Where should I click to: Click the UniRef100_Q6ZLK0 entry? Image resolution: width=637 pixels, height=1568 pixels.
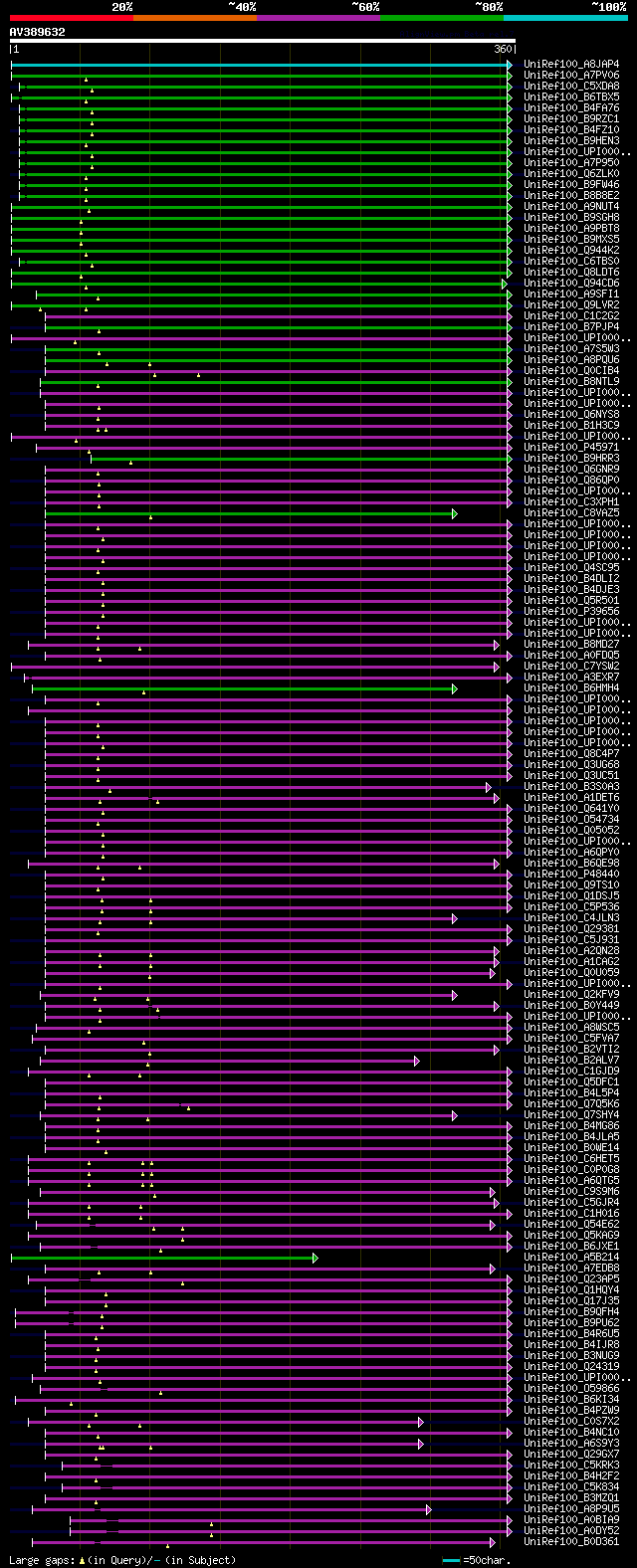pyautogui.click(x=571, y=174)
